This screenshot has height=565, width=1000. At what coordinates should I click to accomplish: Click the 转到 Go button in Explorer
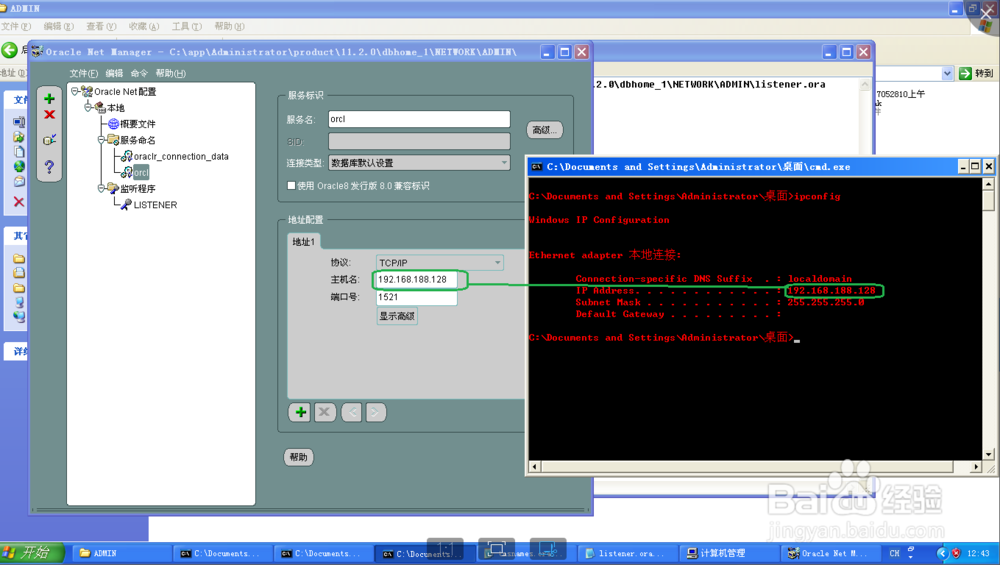(976, 73)
